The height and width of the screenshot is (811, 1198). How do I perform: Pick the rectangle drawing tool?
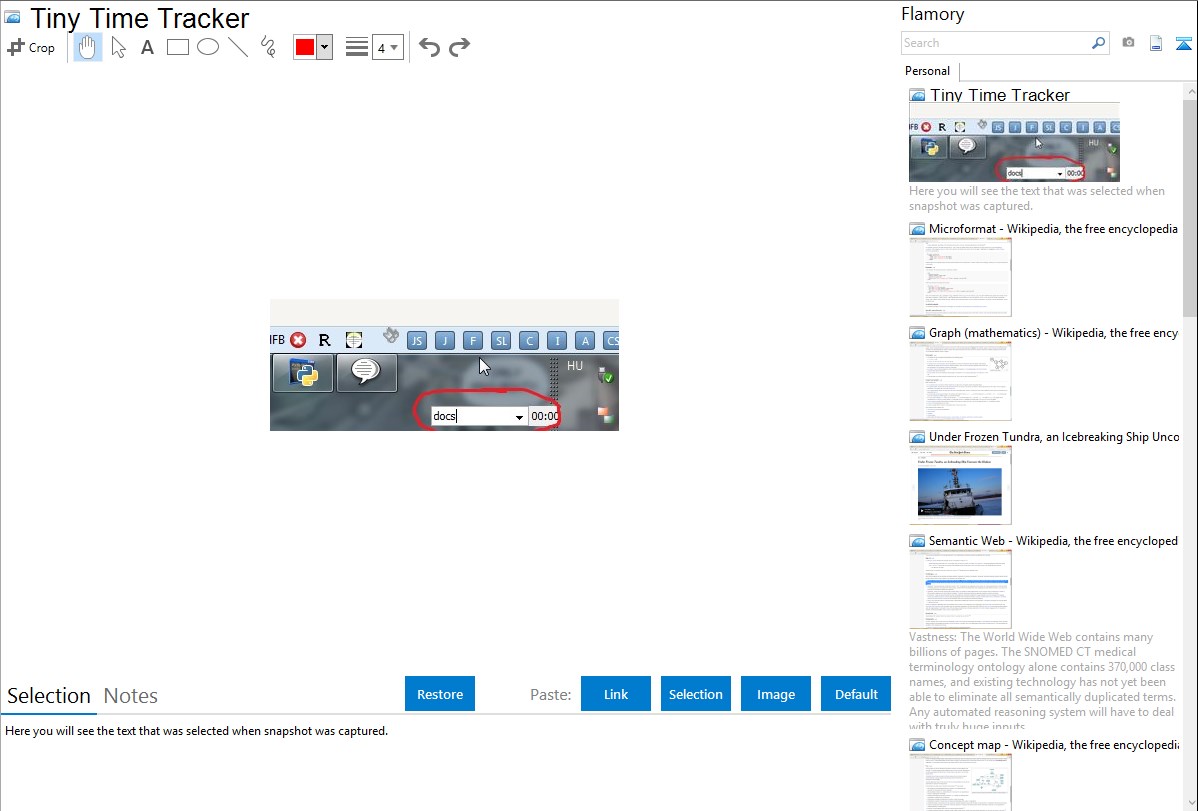pyautogui.click(x=177, y=47)
